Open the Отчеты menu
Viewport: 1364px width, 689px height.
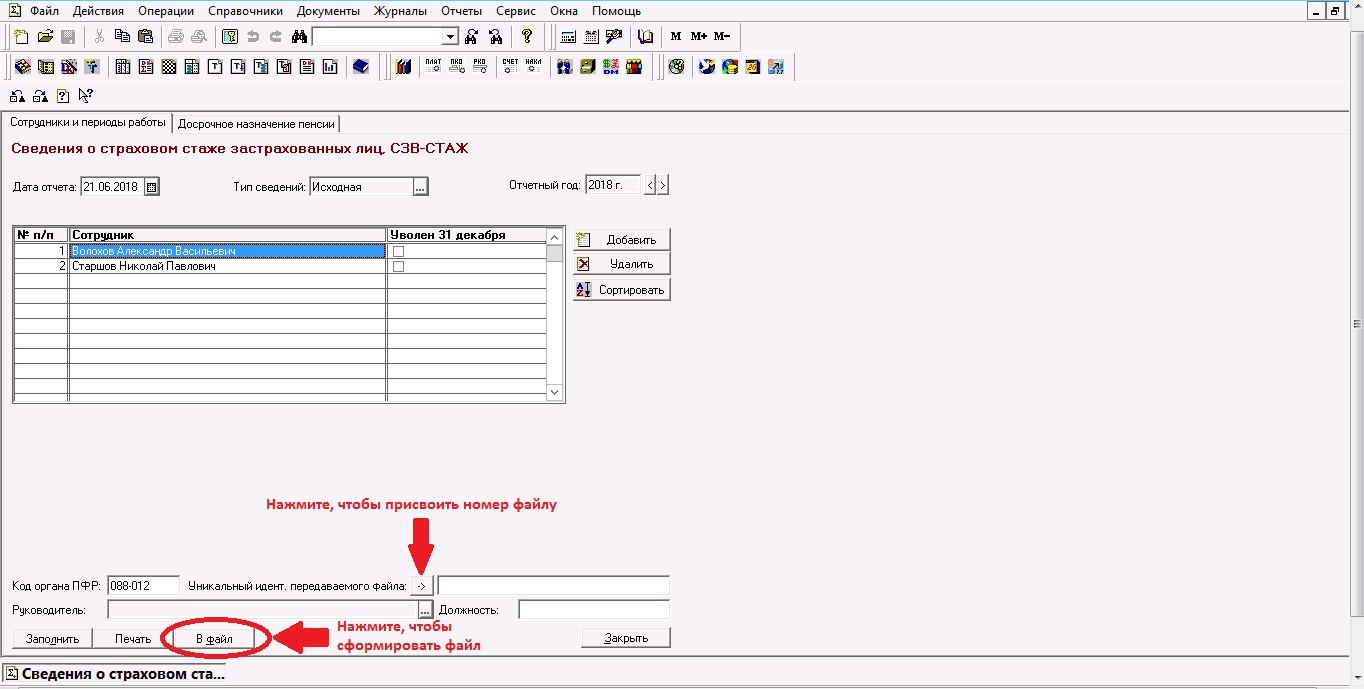pos(461,11)
